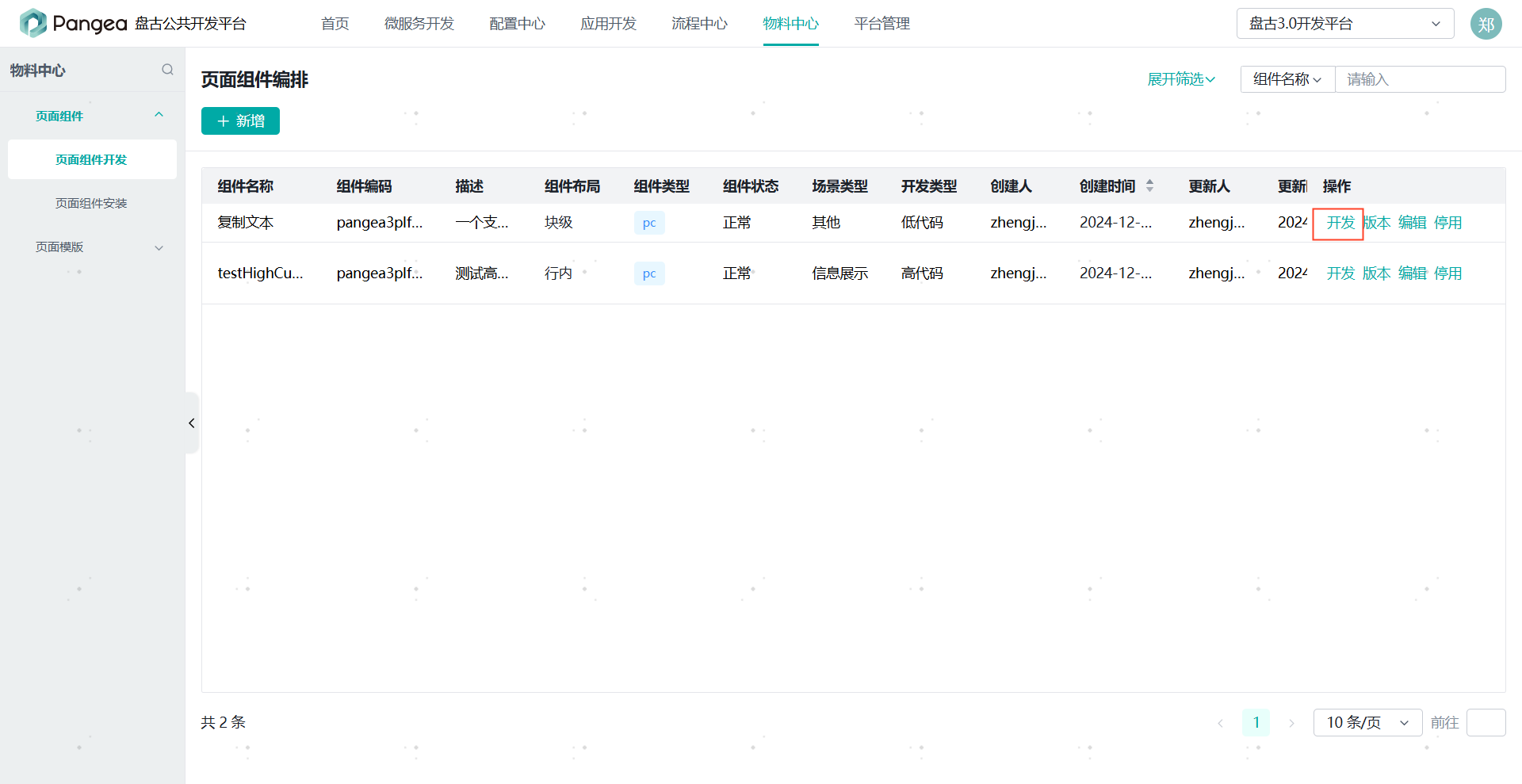Click 编辑 for testHighCu... row

coord(1413,273)
